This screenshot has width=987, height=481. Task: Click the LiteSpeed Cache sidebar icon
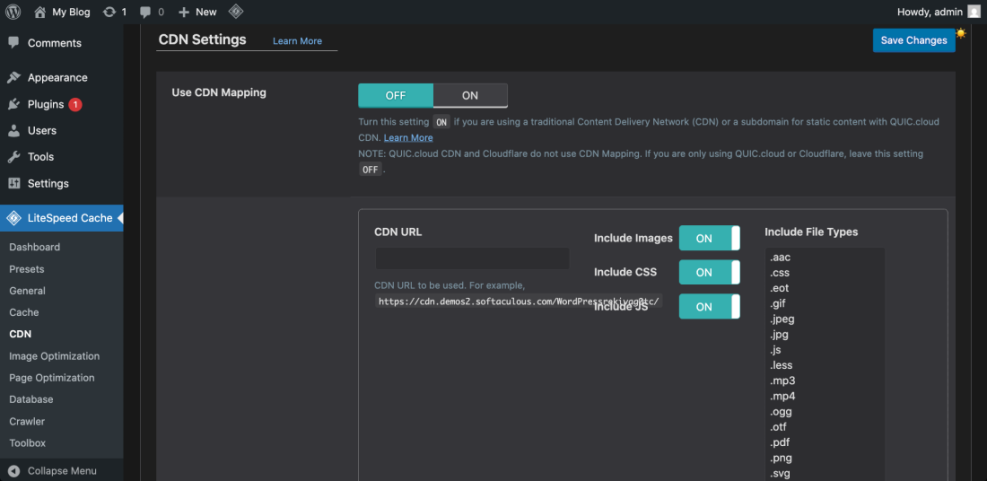(x=14, y=218)
